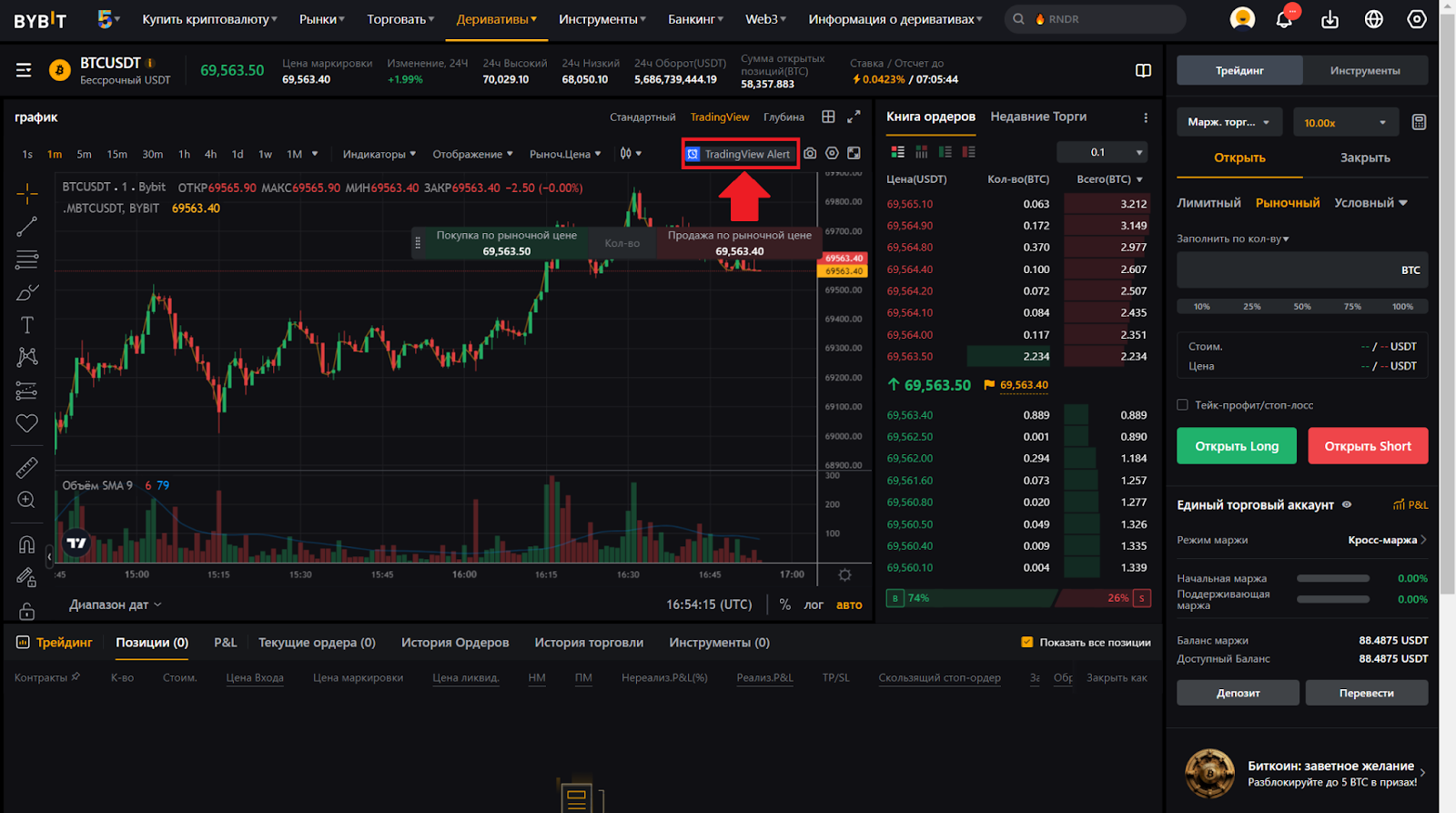Toggle the лог logarithmic scale
Viewport: 1456px width, 813px height.
point(814,605)
